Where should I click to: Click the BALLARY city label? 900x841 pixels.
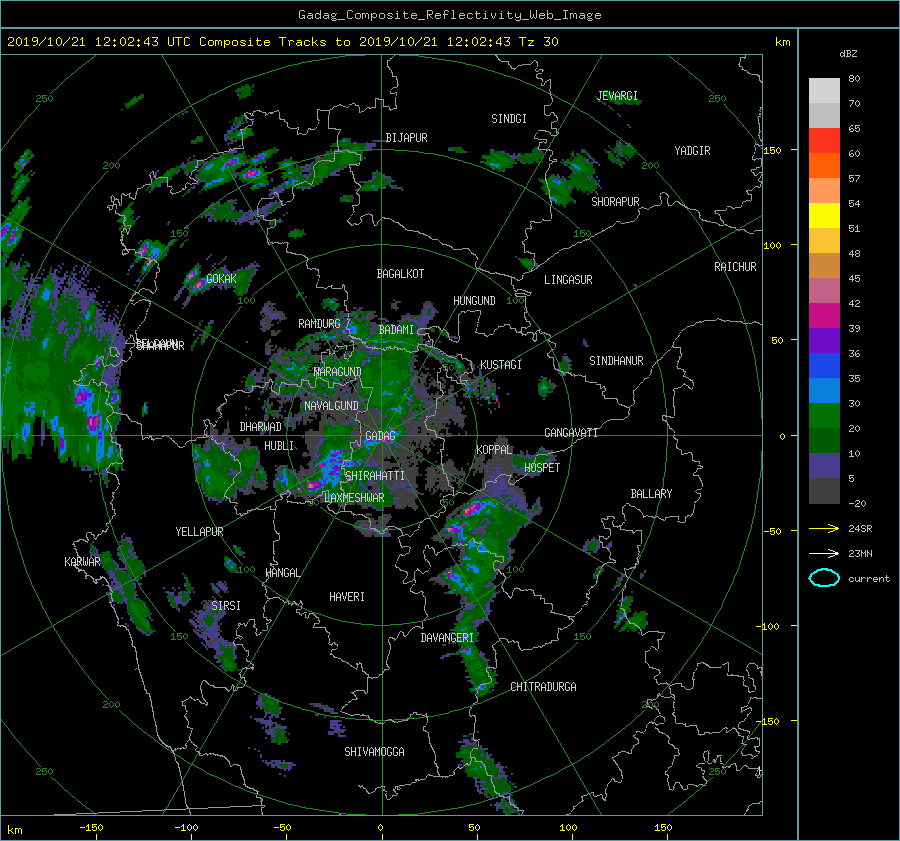651,494
